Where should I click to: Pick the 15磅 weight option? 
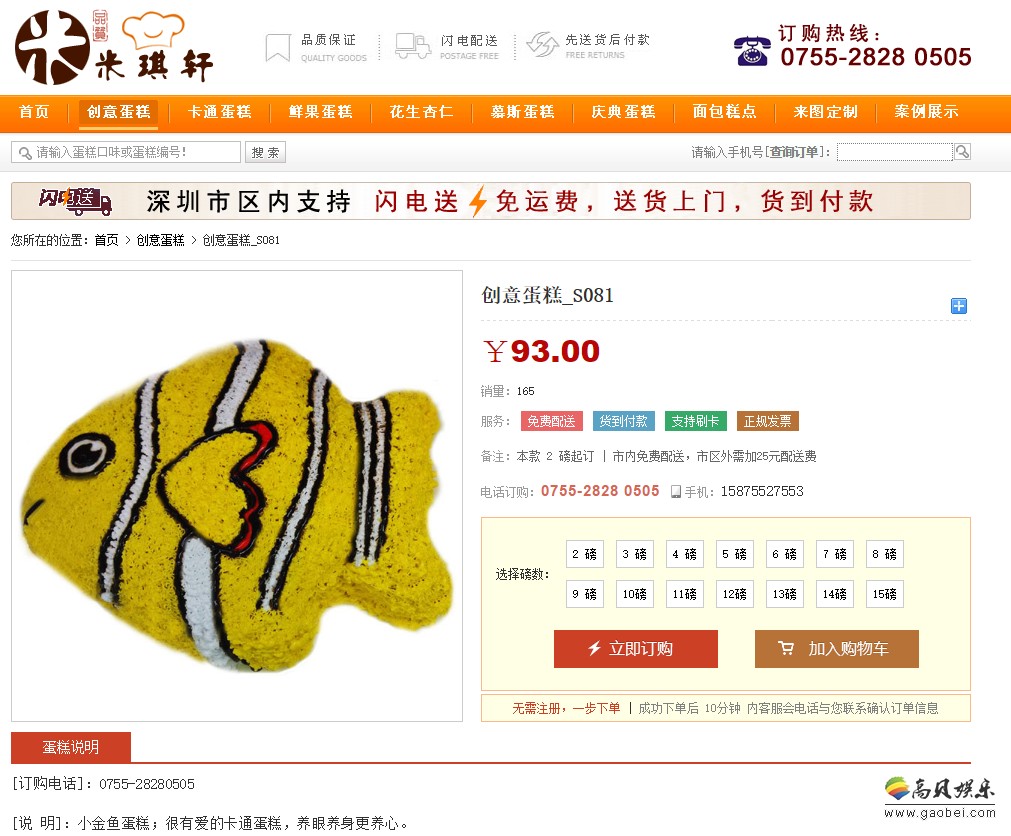tap(885, 594)
